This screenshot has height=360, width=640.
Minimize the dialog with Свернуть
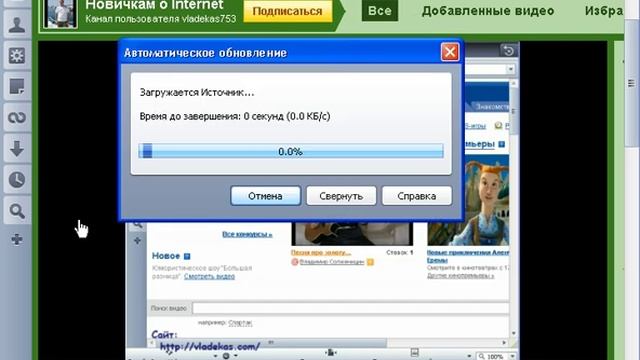(341, 196)
